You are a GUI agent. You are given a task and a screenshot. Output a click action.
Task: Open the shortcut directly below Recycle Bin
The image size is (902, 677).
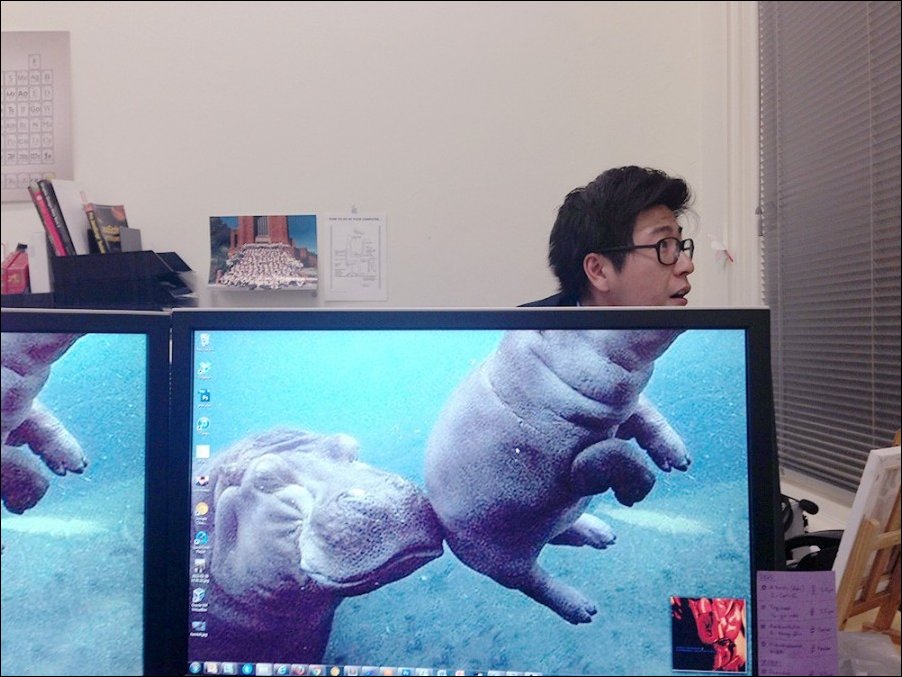coord(204,369)
